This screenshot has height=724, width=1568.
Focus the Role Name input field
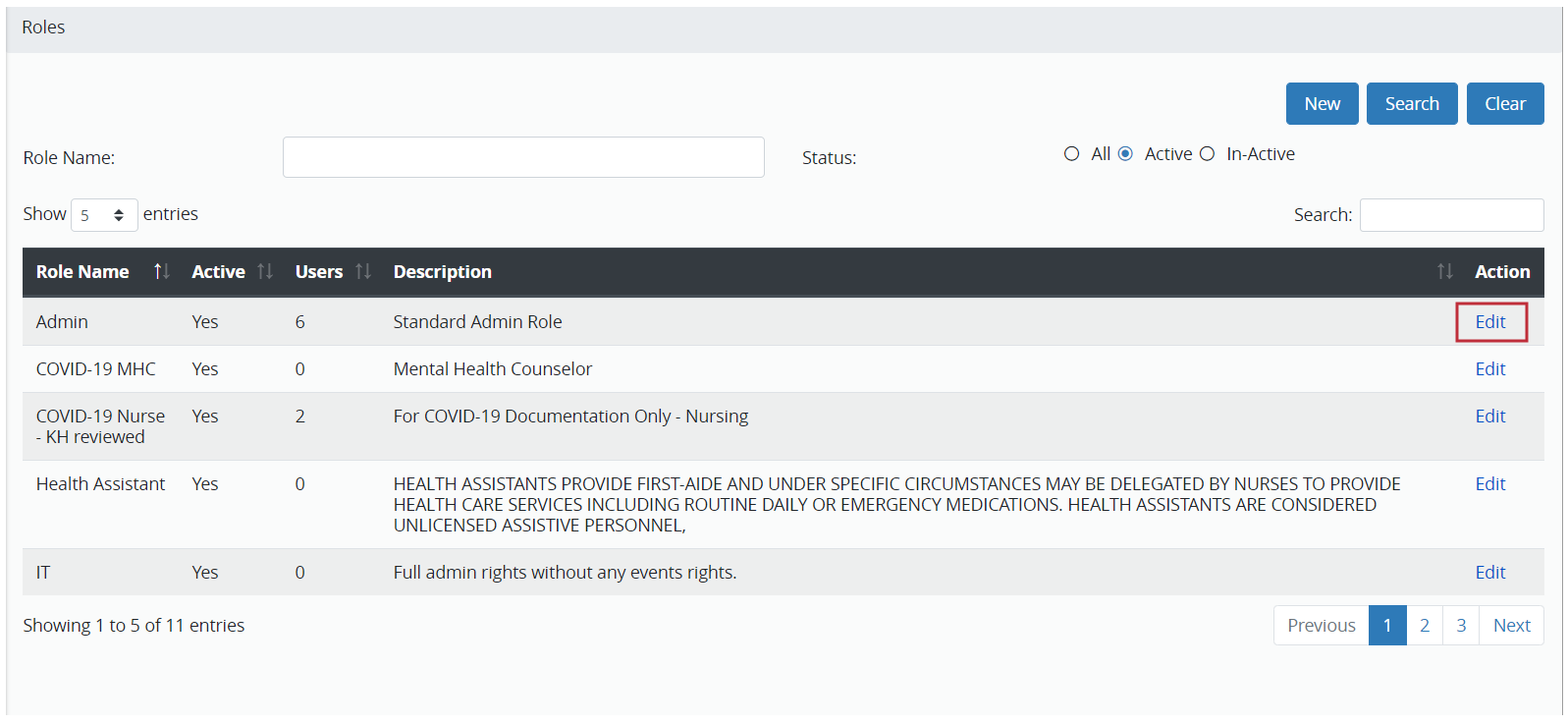[x=523, y=157]
